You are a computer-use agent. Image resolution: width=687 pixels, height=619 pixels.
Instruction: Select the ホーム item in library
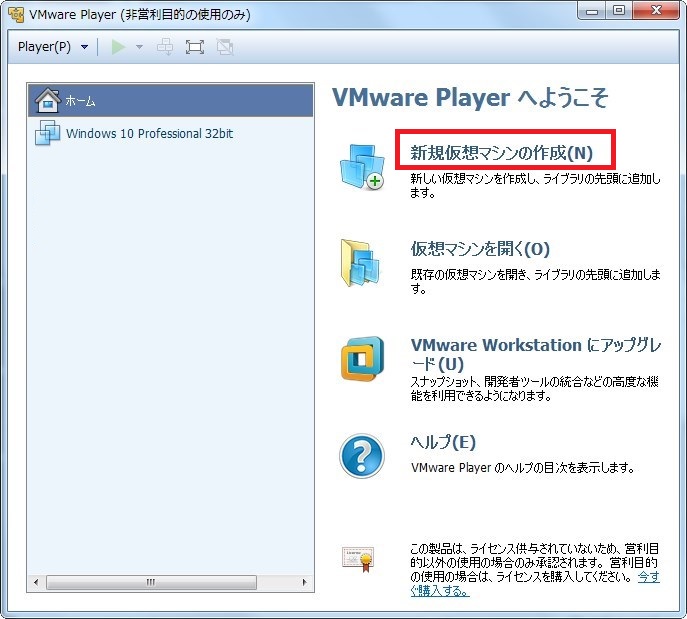tap(170, 100)
